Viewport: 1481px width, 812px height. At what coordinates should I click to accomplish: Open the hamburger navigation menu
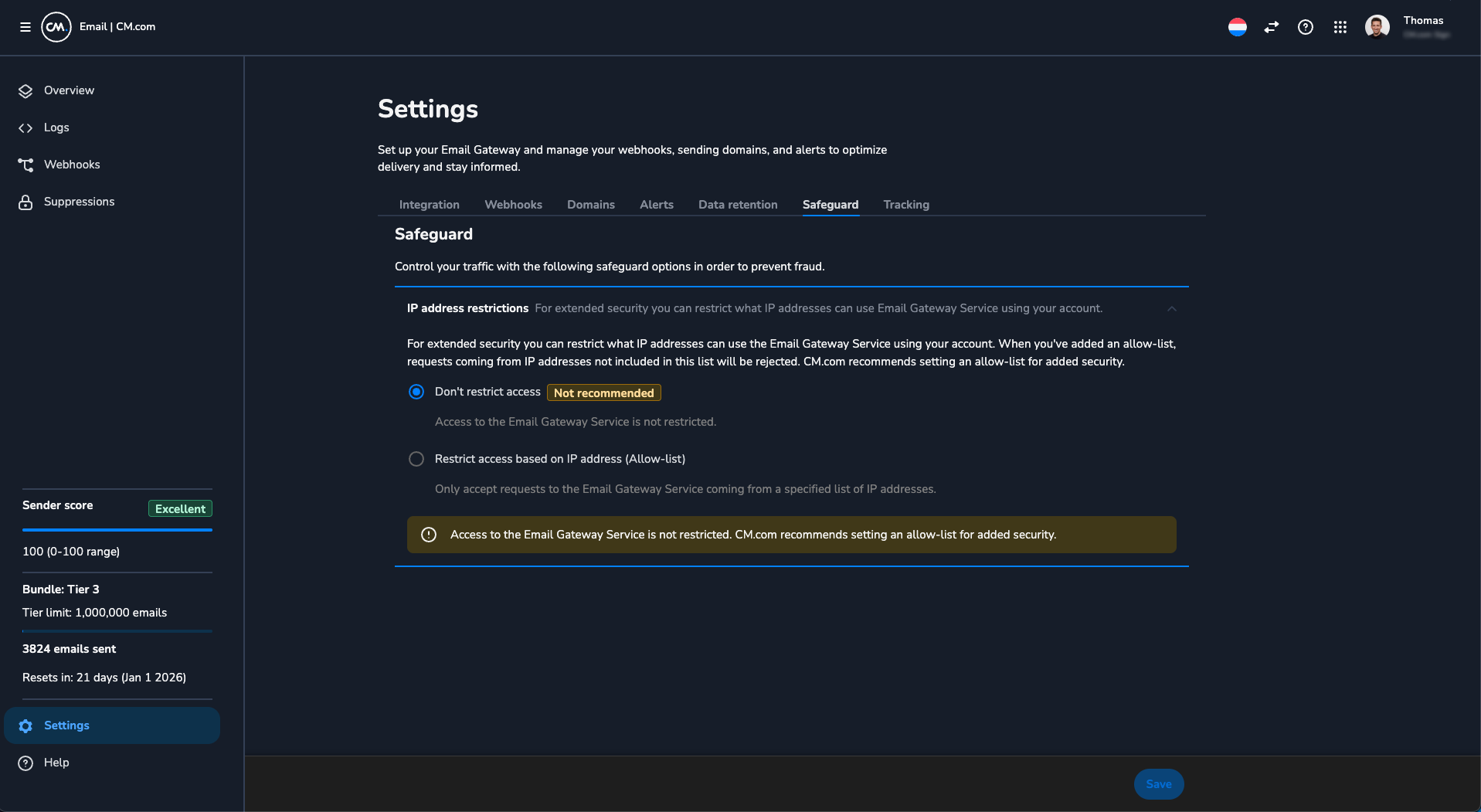click(x=25, y=27)
